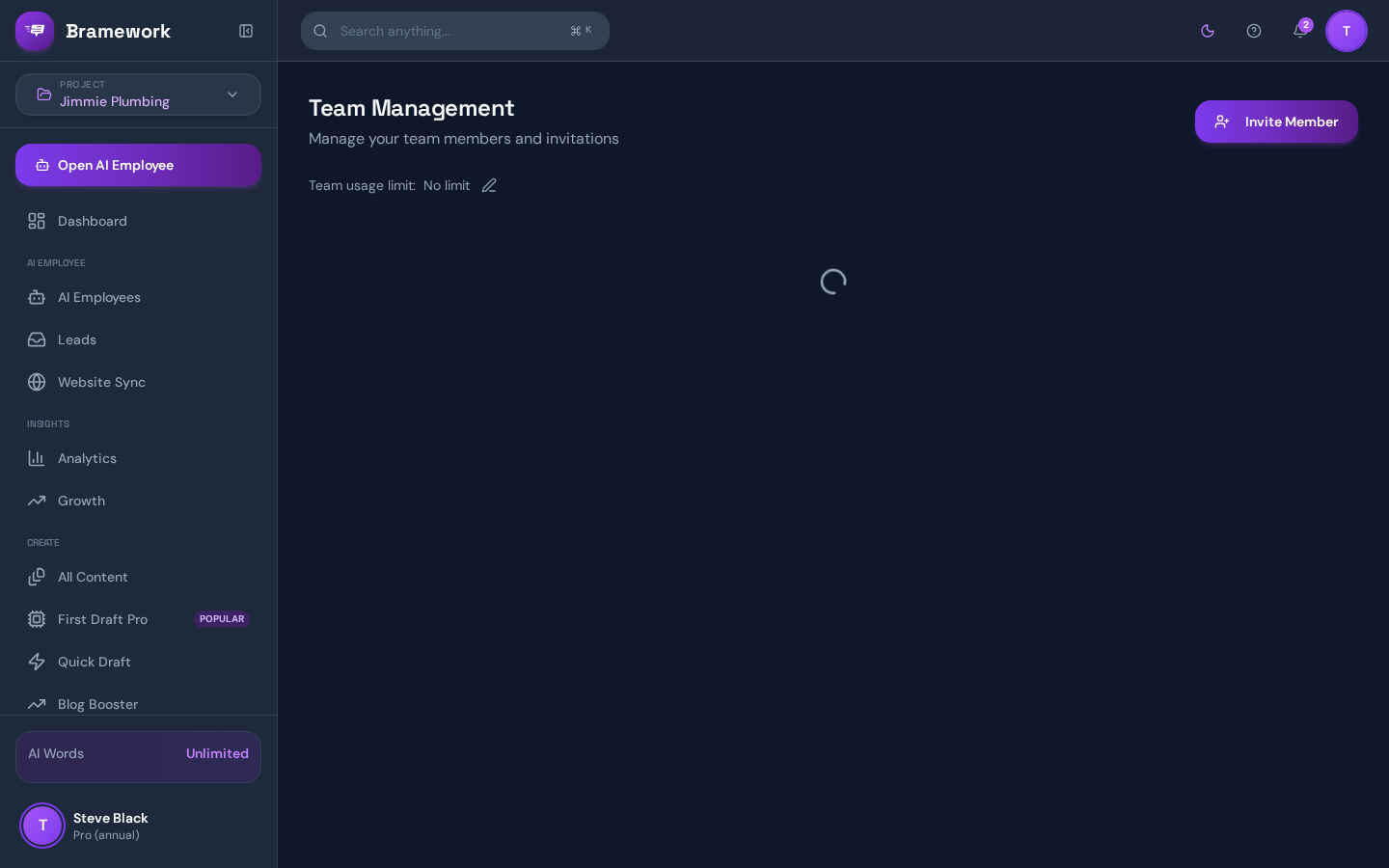Focus the Search anything field
Viewport: 1389px width, 868px height.
pos(455,31)
